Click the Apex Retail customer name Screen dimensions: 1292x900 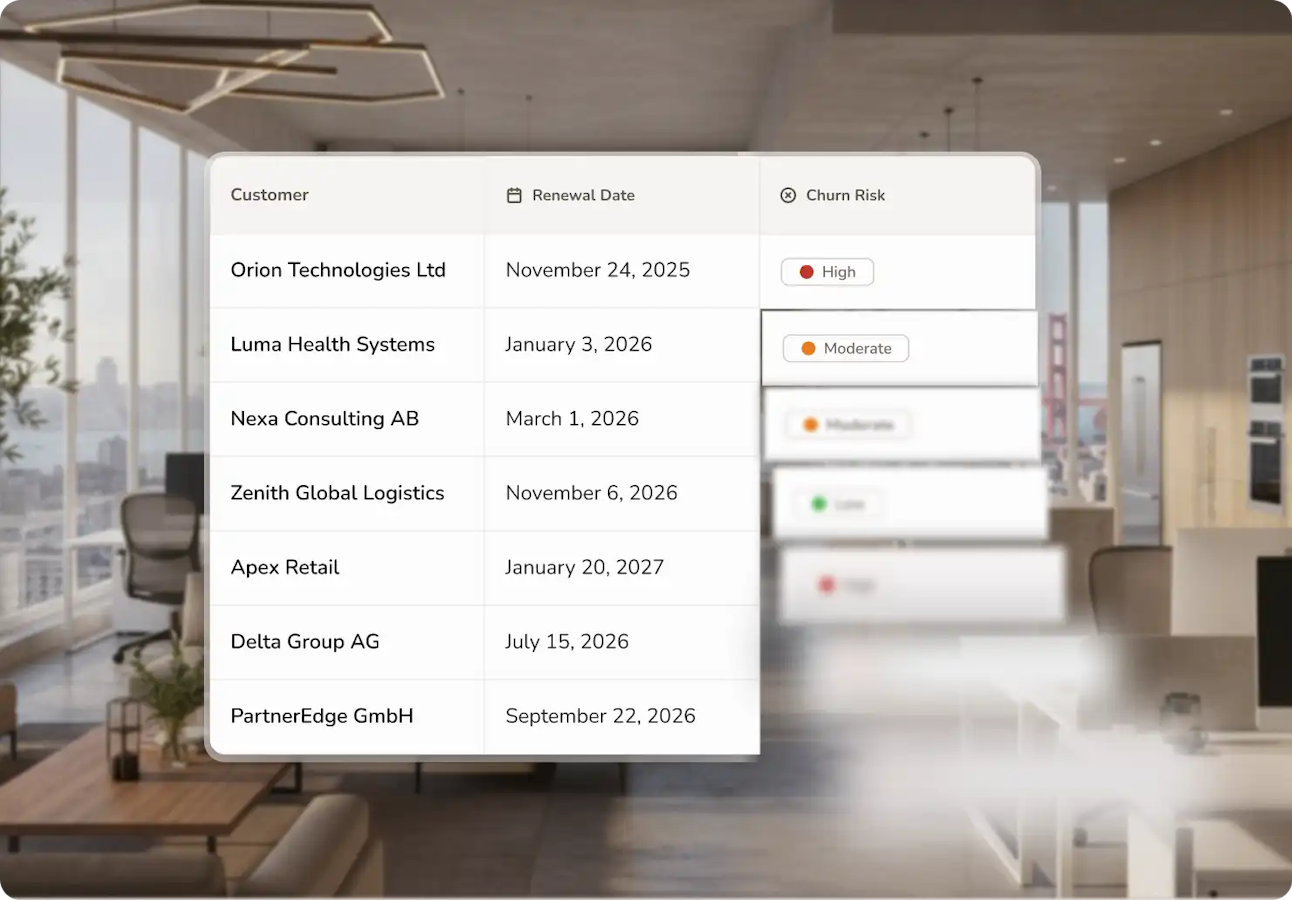coord(285,567)
